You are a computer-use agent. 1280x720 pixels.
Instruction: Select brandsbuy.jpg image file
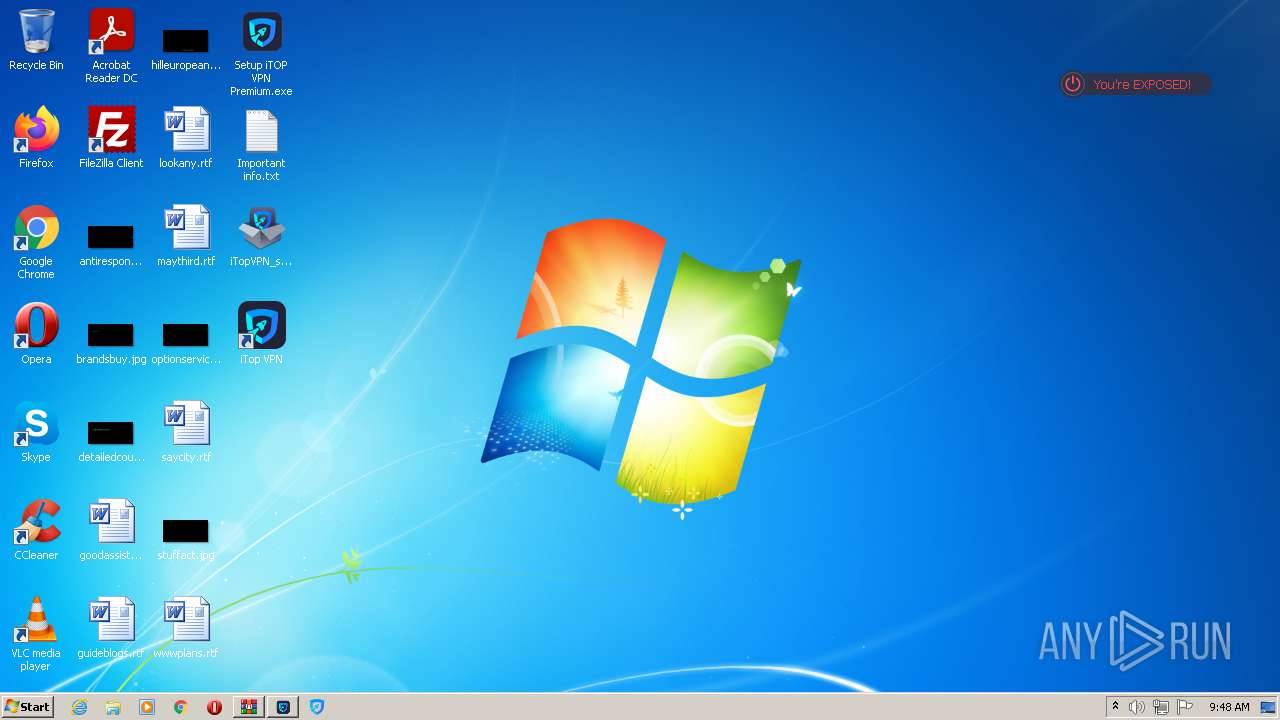[x=111, y=343]
